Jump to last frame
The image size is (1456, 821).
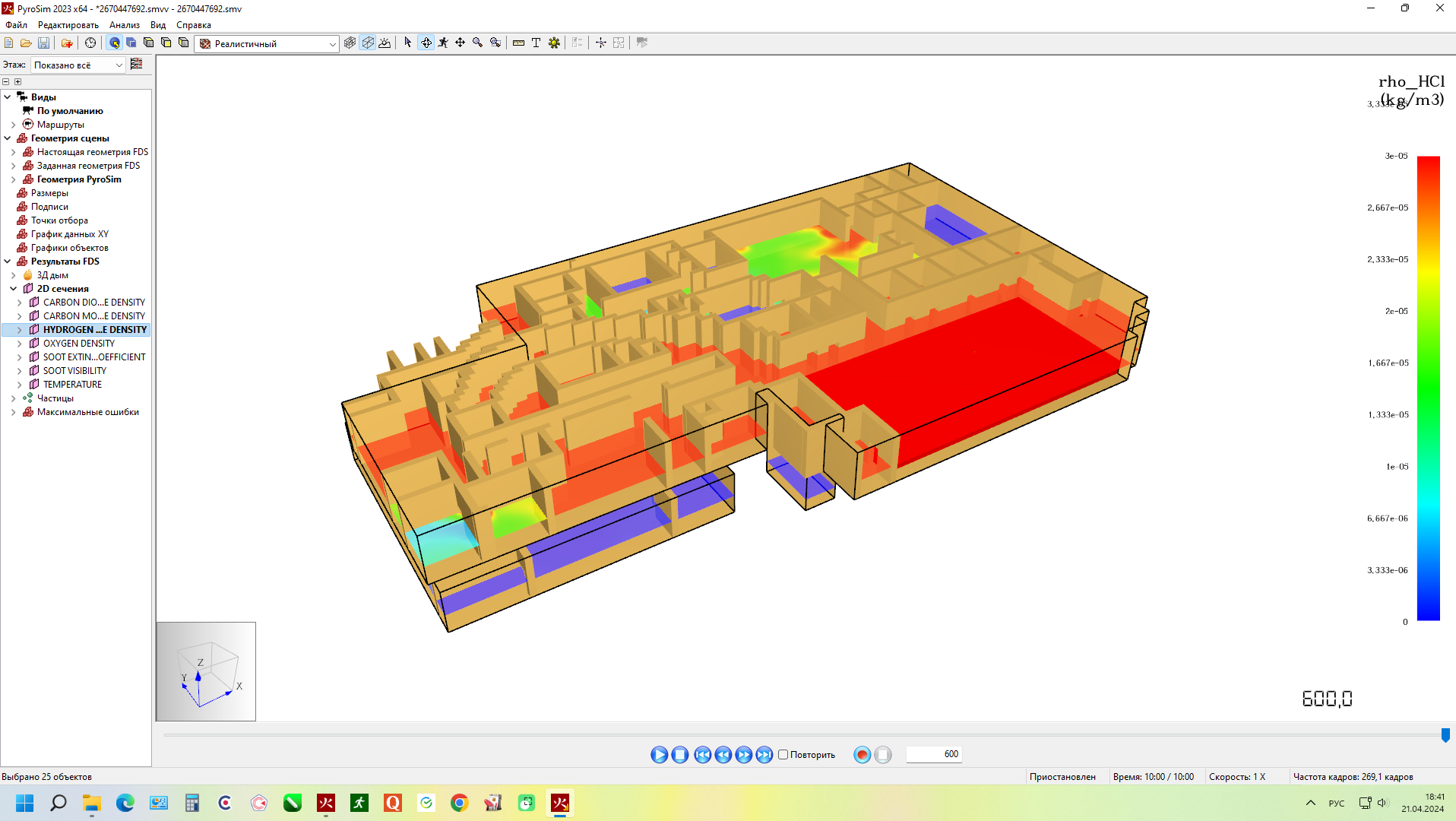pyautogui.click(x=764, y=755)
